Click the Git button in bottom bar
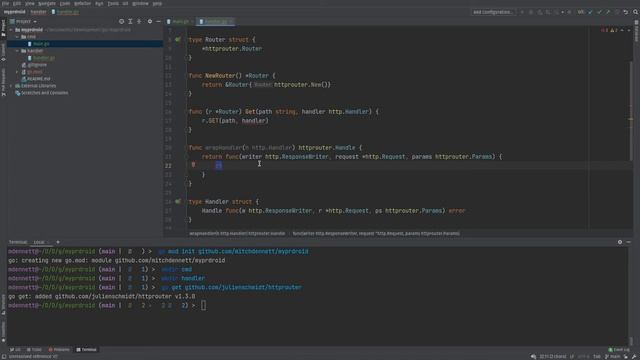 [x=16, y=350]
